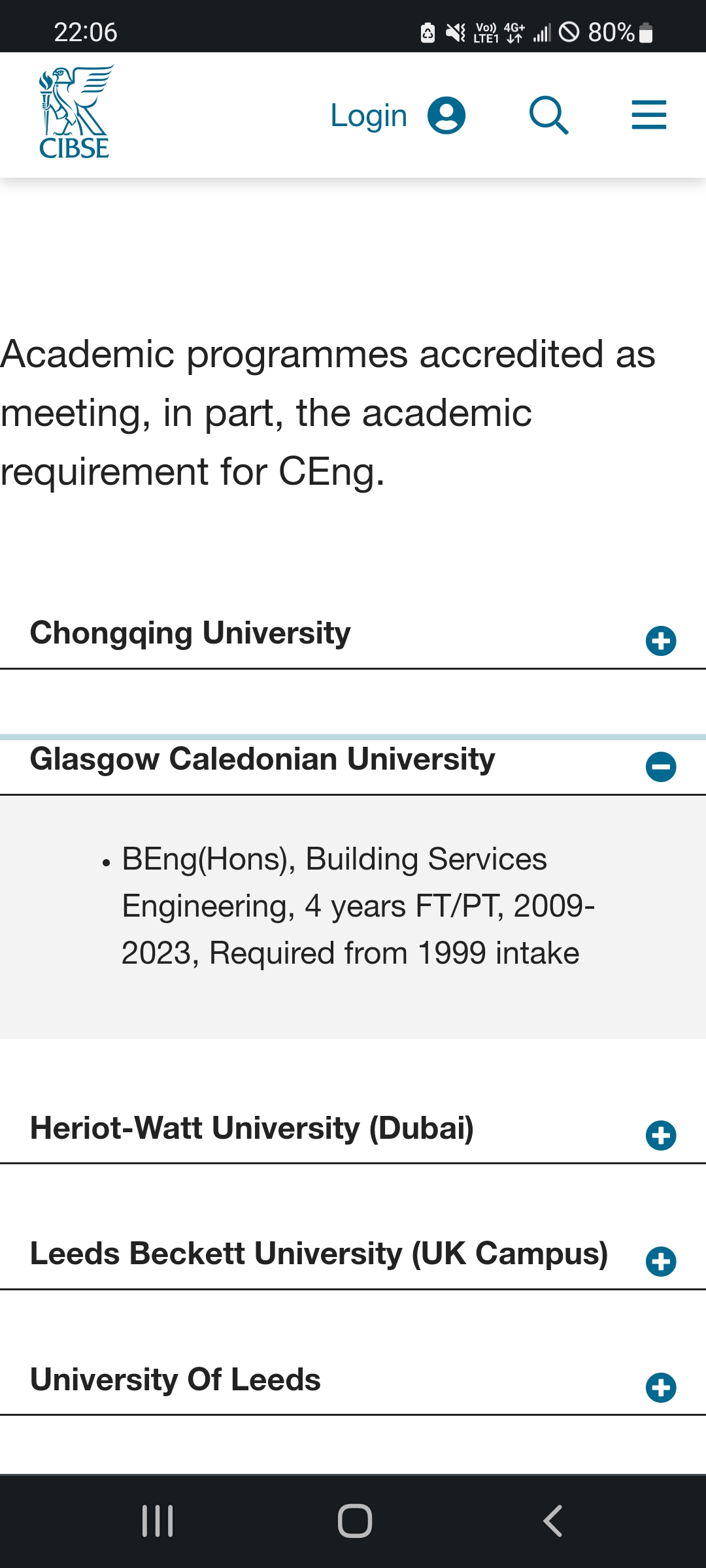
Task: Tap the Android recent apps button
Action: tap(158, 1521)
